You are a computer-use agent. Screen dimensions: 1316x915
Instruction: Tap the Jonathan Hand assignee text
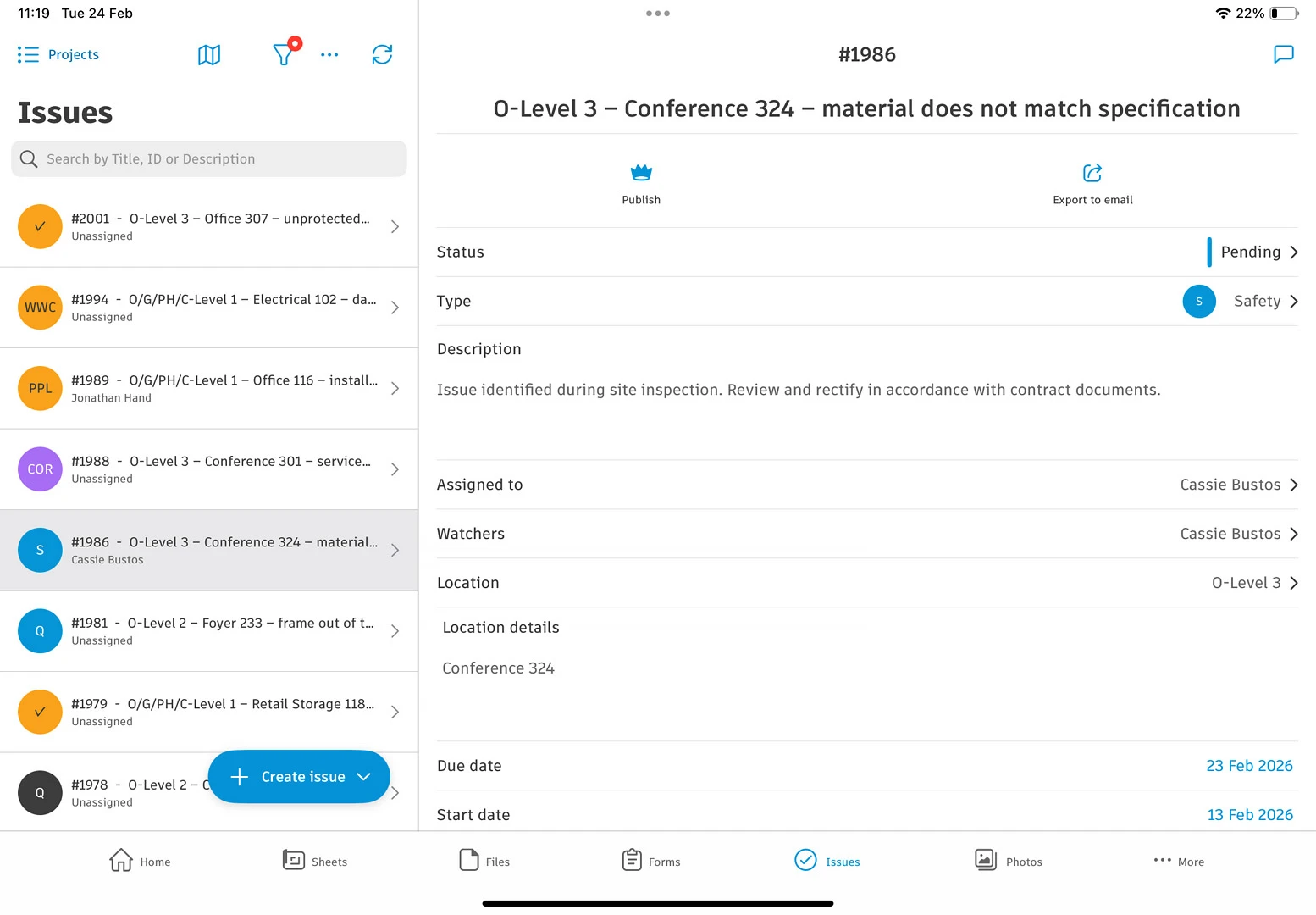(111, 398)
